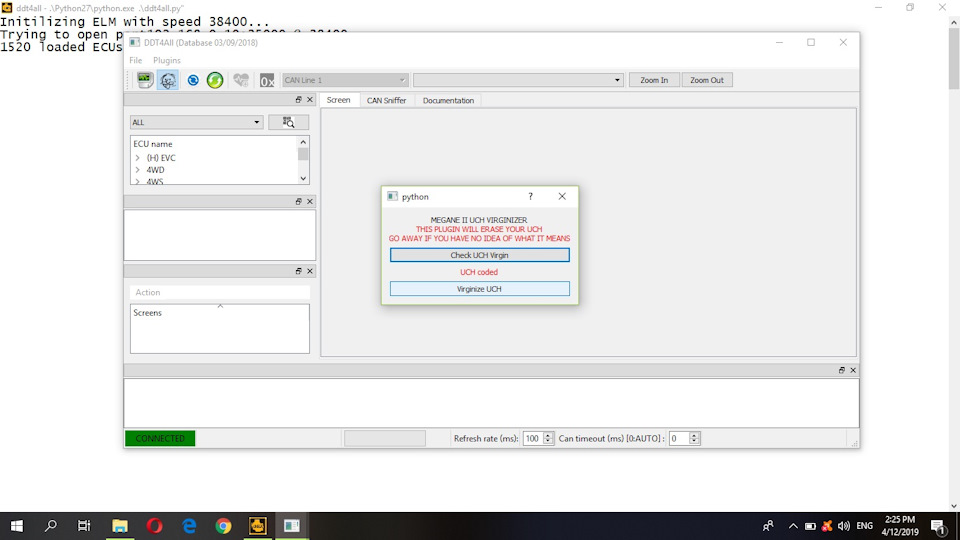Decrease the Can timeout value

694,441
